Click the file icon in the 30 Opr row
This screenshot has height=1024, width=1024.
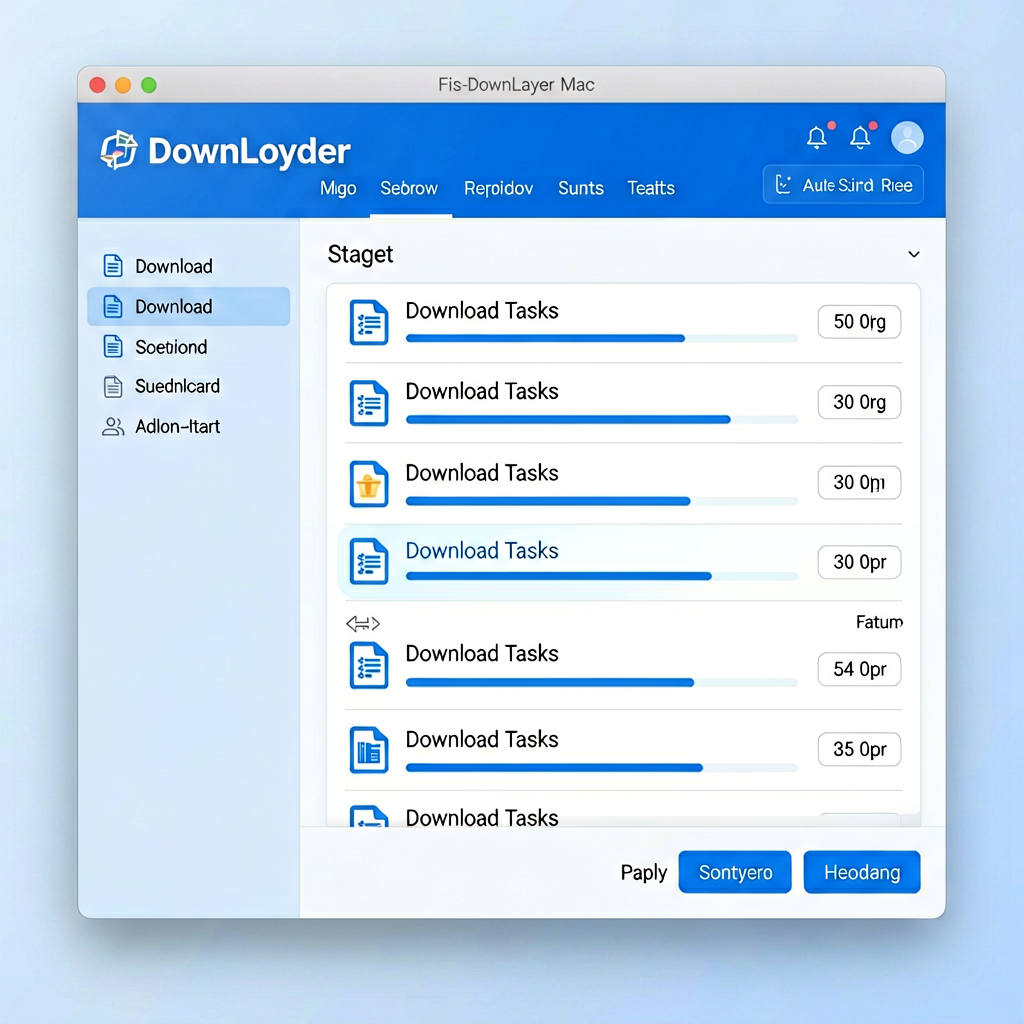368,561
